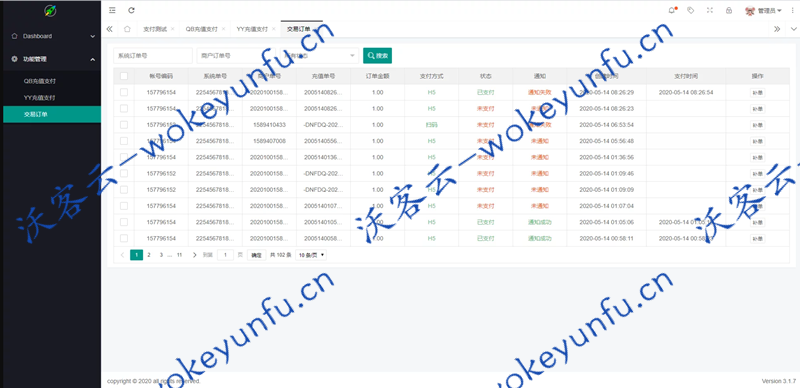Click the admin avatar image
This screenshot has width=800, height=388.
click(x=750, y=11)
